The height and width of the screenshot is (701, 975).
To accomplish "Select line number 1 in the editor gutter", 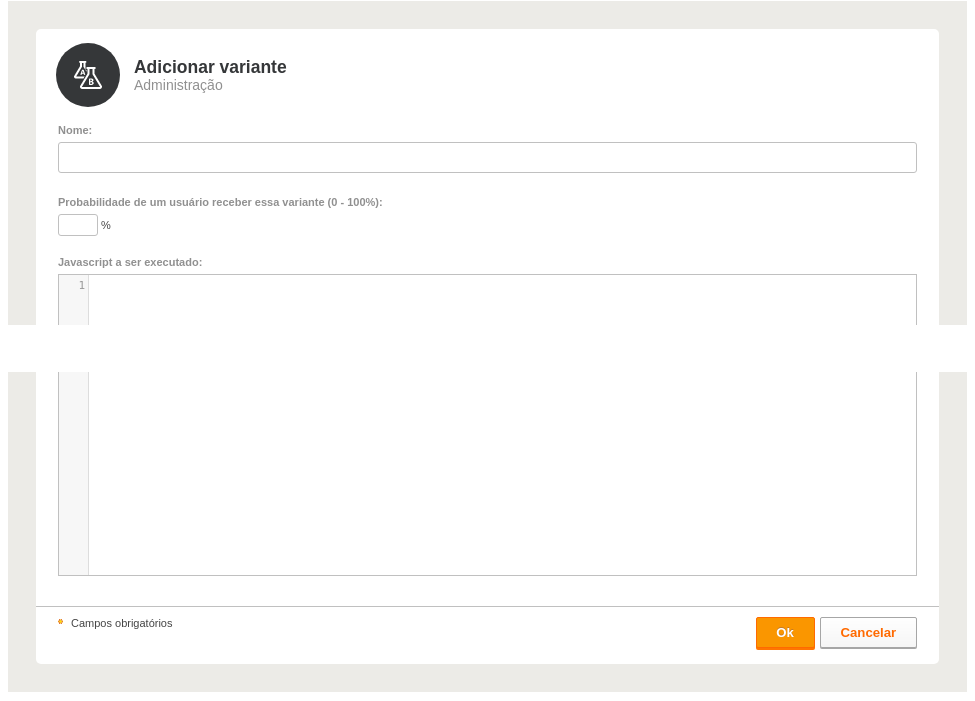I will [81, 286].
